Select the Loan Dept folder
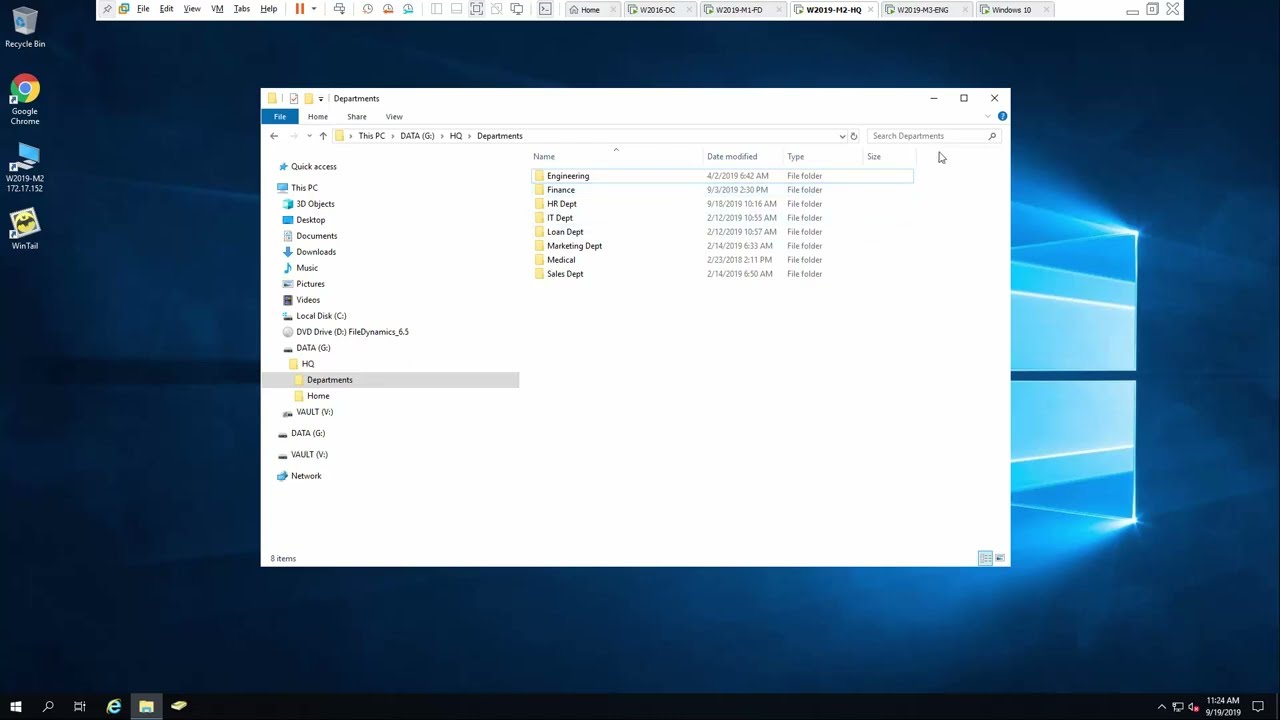This screenshot has height=720, width=1280. pyautogui.click(x=565, y=232)
